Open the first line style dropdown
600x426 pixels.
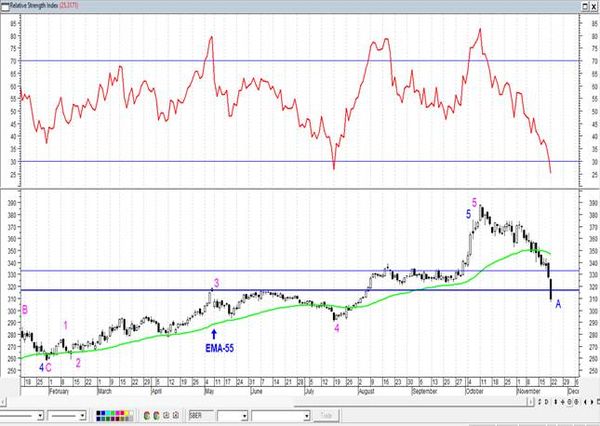[42, 415]
